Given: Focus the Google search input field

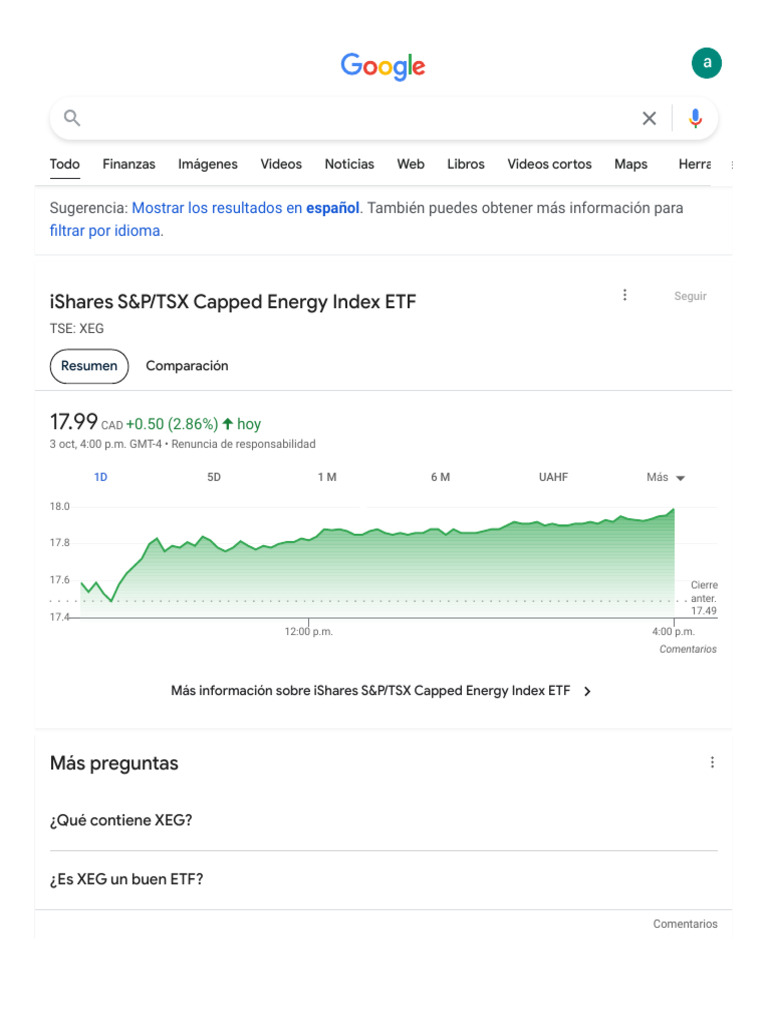Looking at the screenshot, I should coord(358,118).
